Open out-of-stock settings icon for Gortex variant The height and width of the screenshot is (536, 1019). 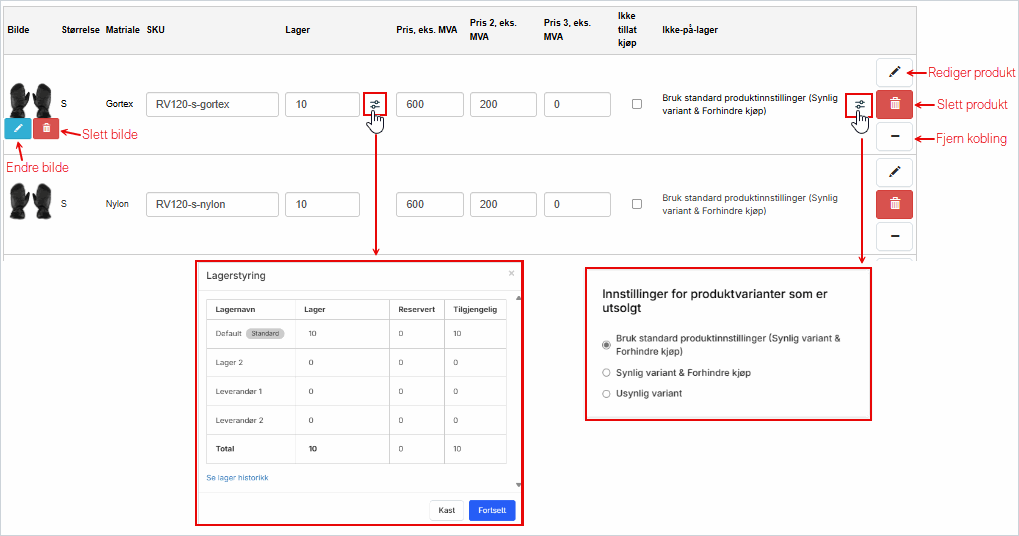859,104
